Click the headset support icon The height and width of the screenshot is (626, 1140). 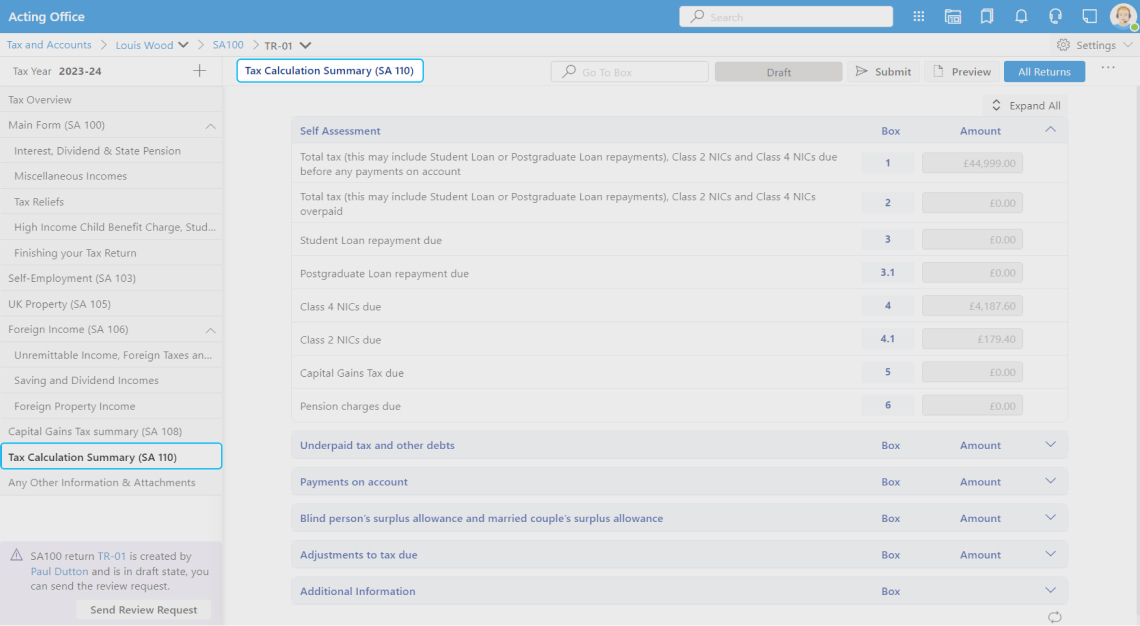[x=1055, y=17]
